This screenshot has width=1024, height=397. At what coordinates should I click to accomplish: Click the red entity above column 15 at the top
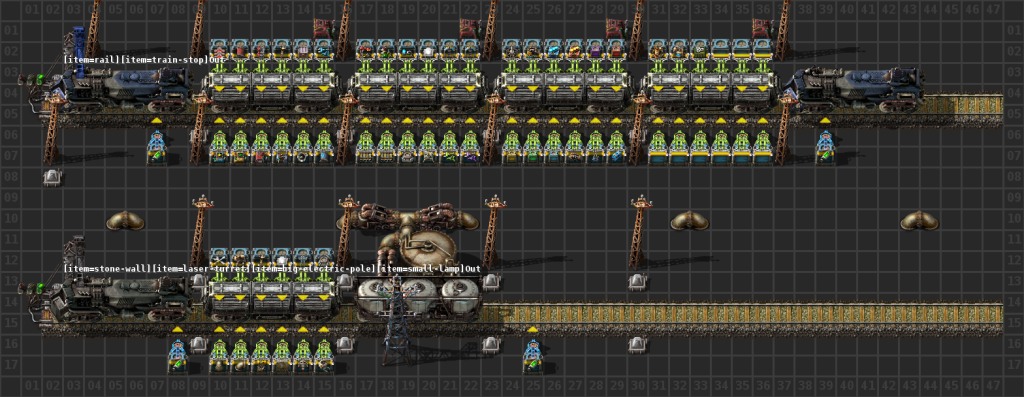[x=324, y=28]
